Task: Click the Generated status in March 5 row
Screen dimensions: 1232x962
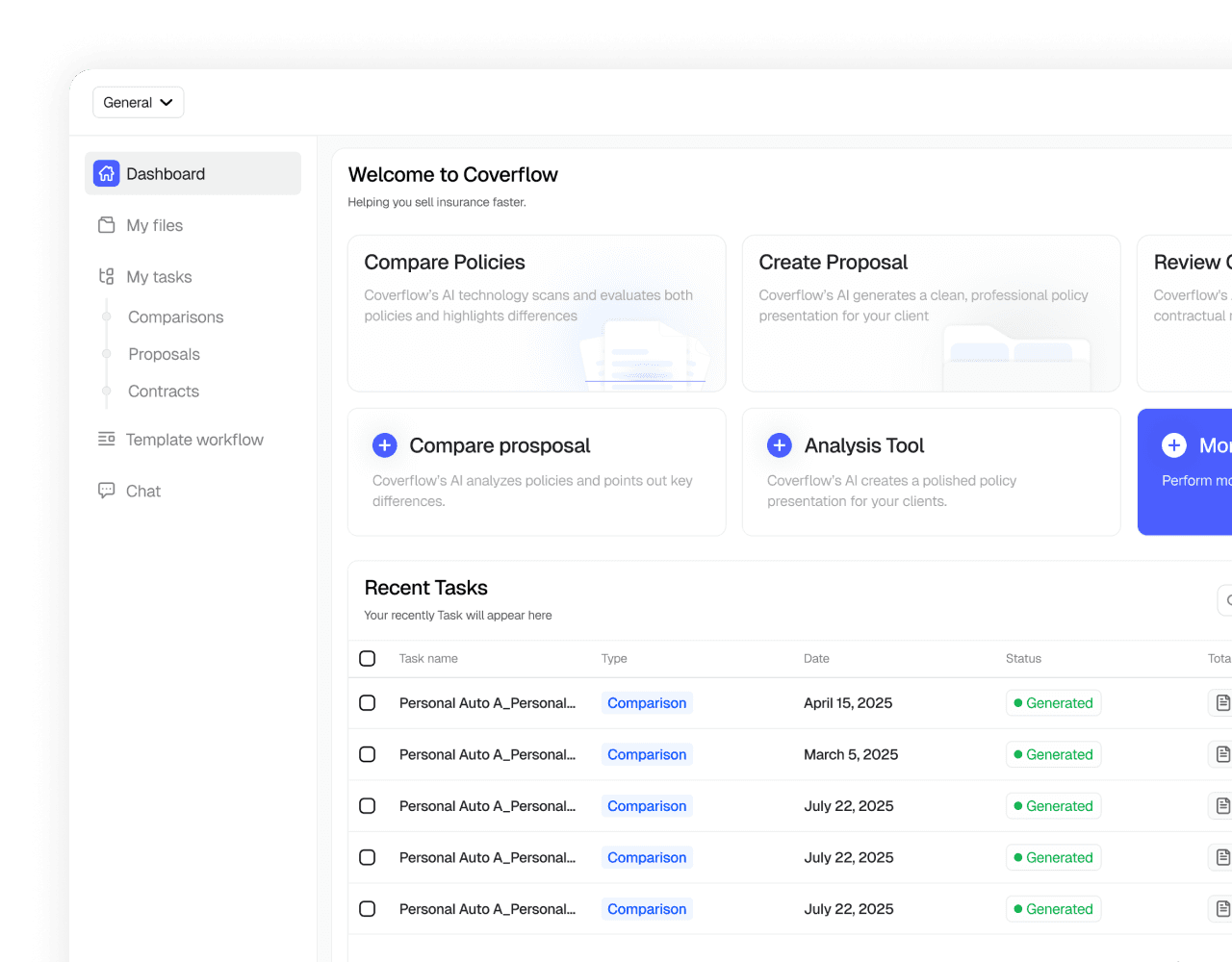Action: pos(1053,754)
